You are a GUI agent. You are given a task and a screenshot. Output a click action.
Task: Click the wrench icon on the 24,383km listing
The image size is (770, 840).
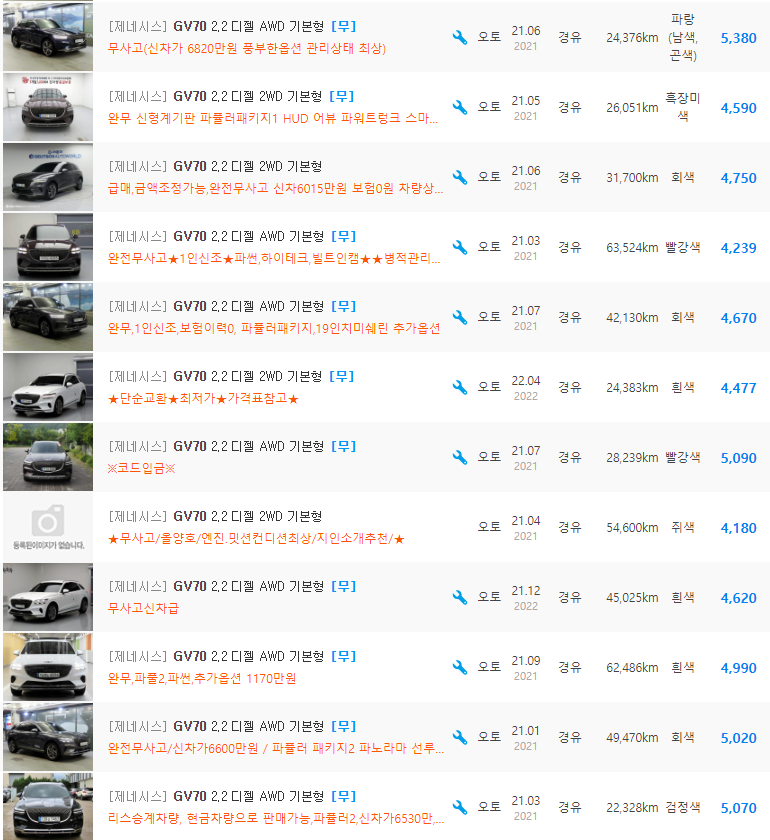(x=460, y=387)
